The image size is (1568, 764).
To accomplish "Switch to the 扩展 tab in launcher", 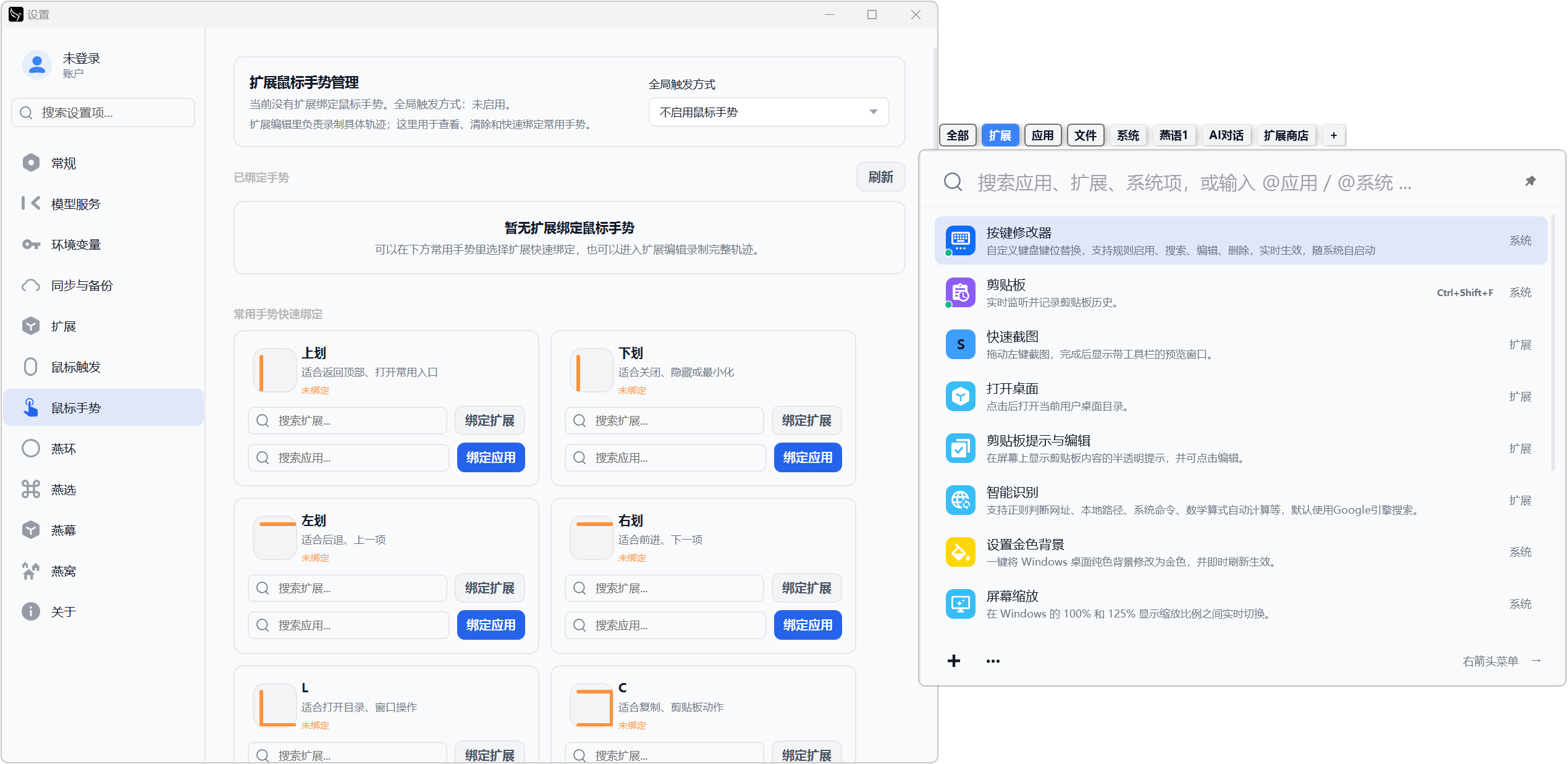I will (1000, 135).
